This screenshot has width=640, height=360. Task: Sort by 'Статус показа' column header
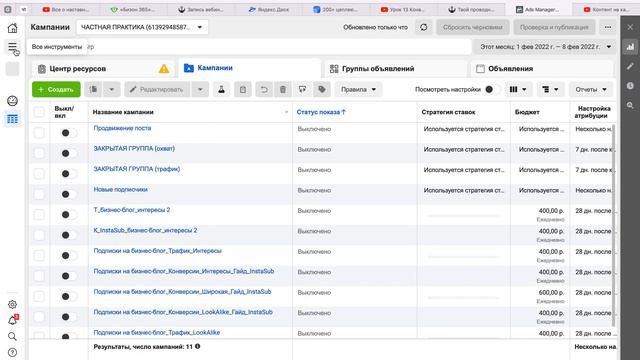321,112
